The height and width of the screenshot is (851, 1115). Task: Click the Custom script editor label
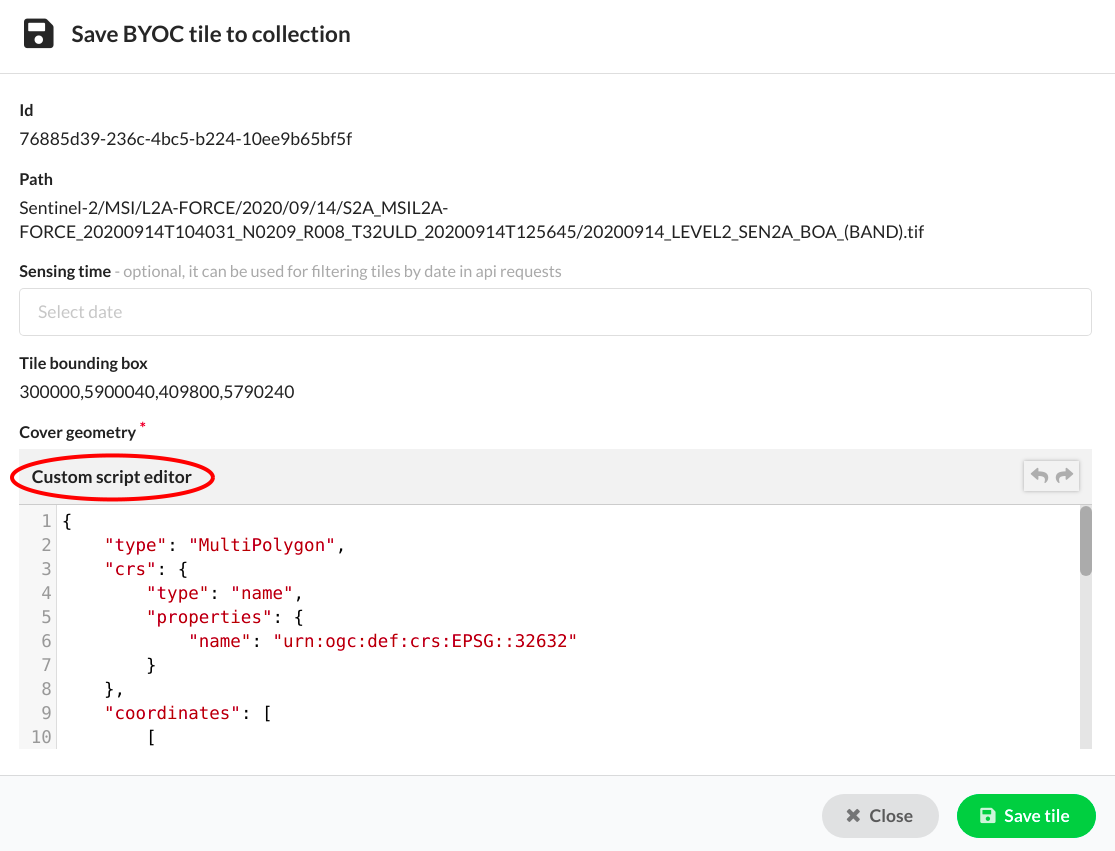[112, 476]
